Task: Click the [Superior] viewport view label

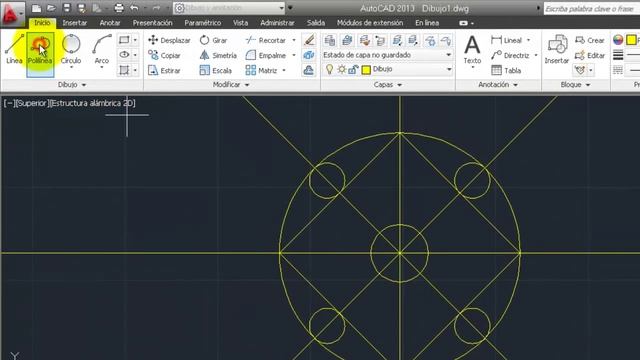Action: pos(33,103)
